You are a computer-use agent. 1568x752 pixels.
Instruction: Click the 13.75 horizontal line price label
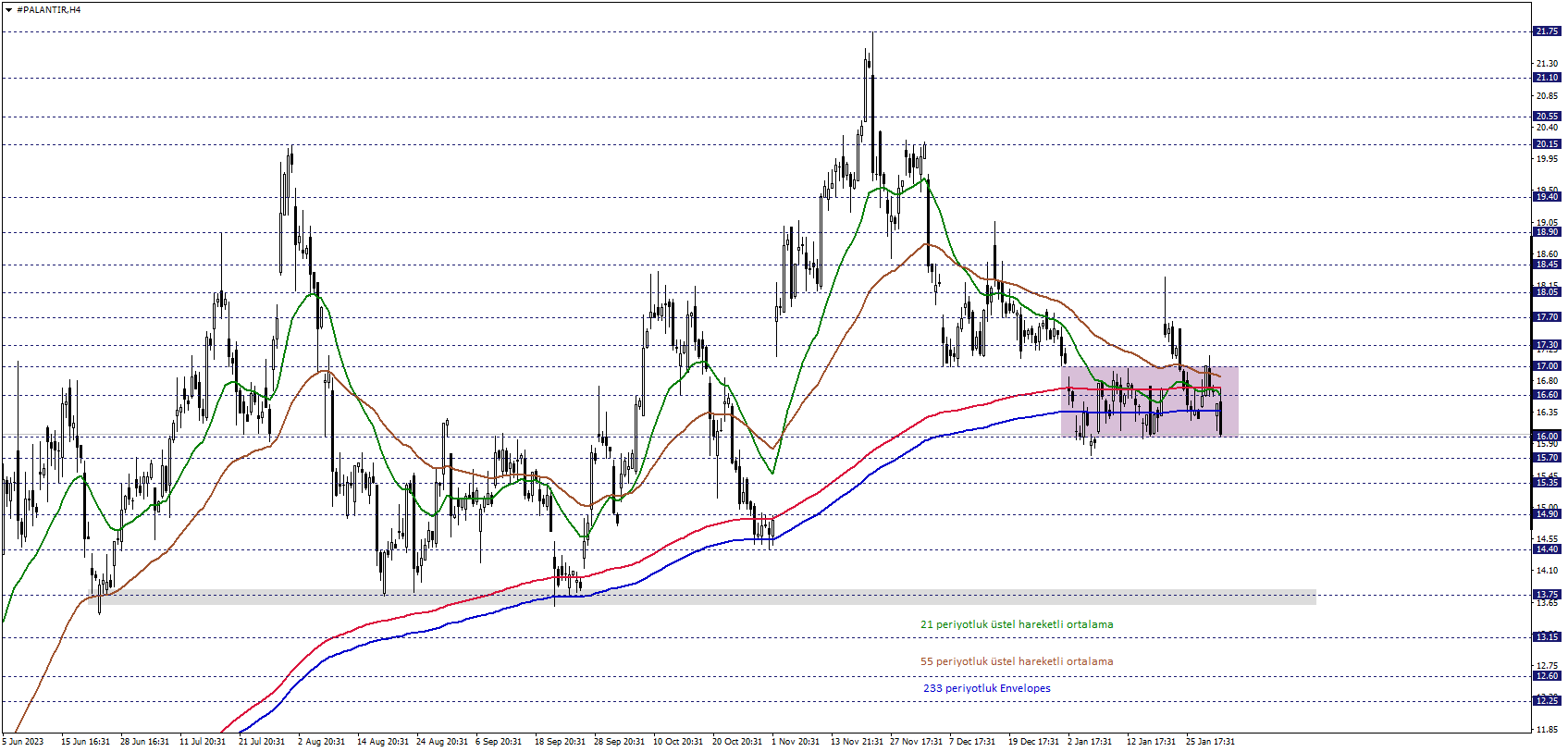coord(1547,595)
